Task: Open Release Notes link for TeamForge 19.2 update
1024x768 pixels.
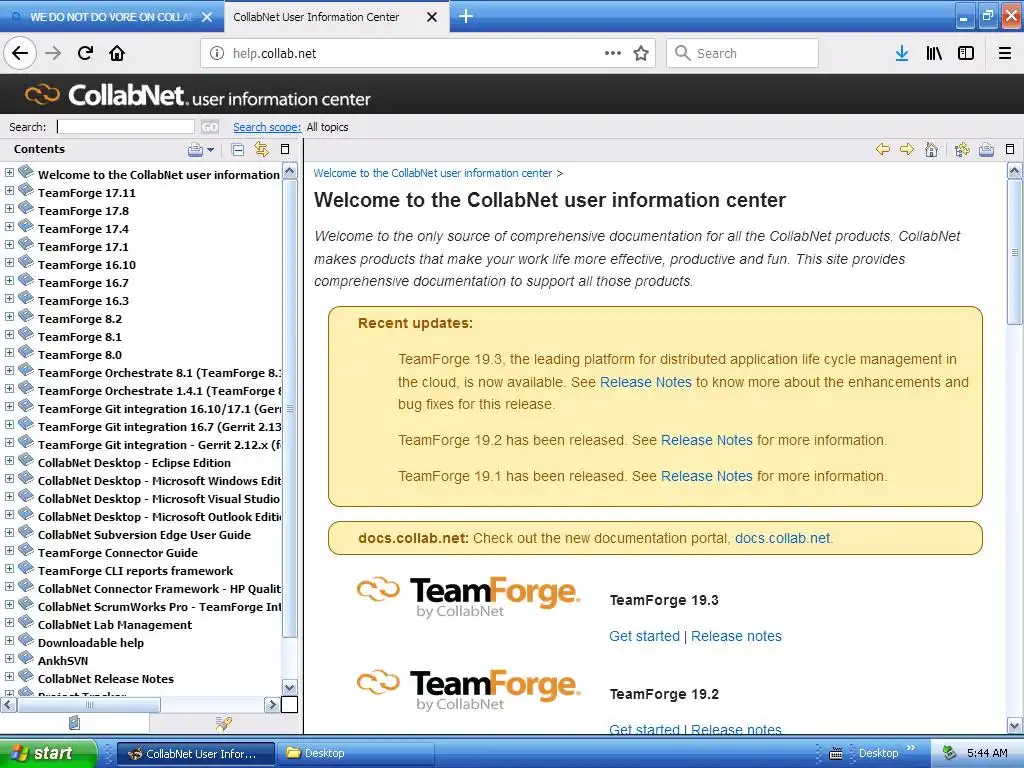Action: pyautogui.click(x=707, y=440)
